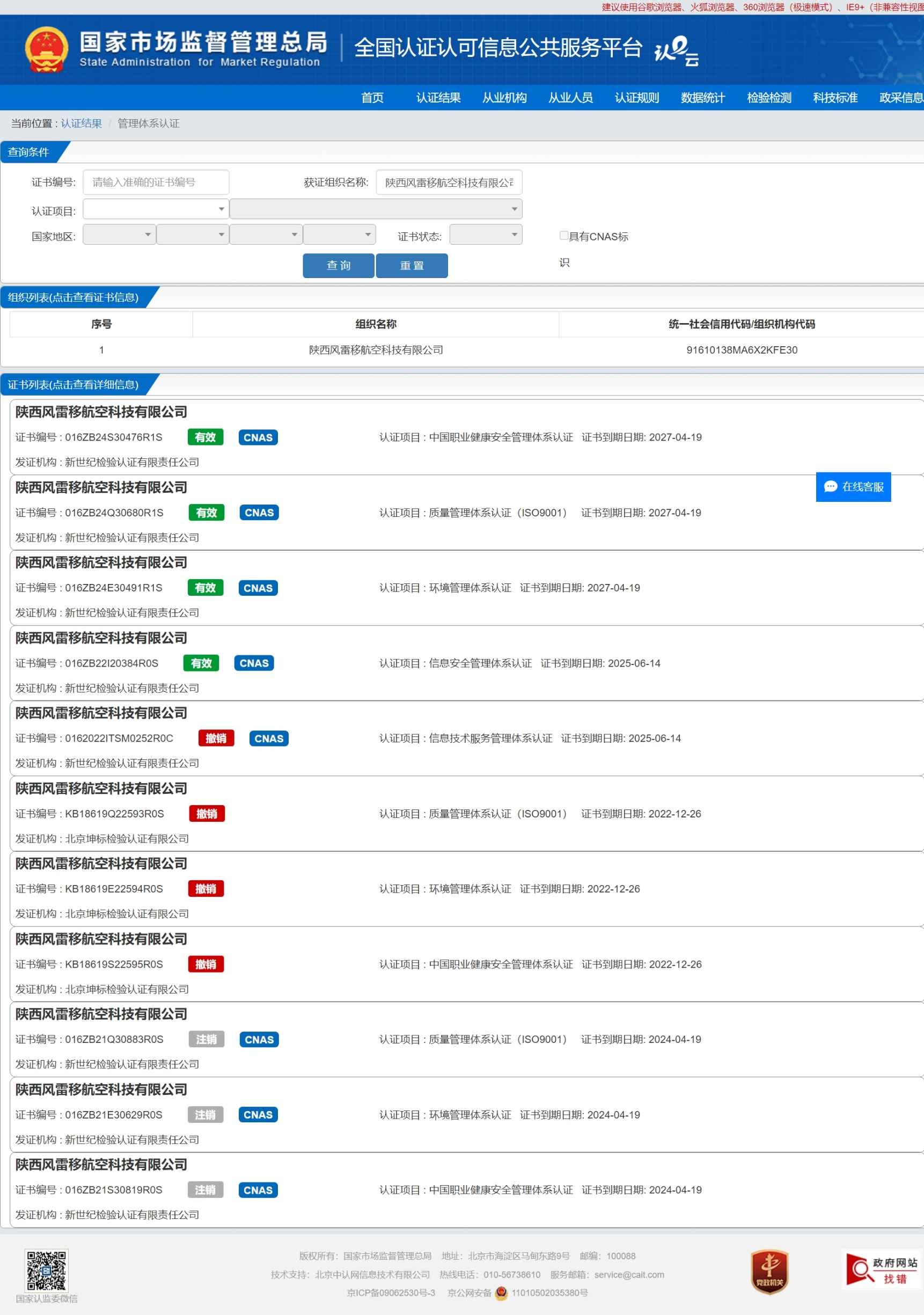
Task: Open 检验检测 navigation menu item
Action: coord(769,98)
